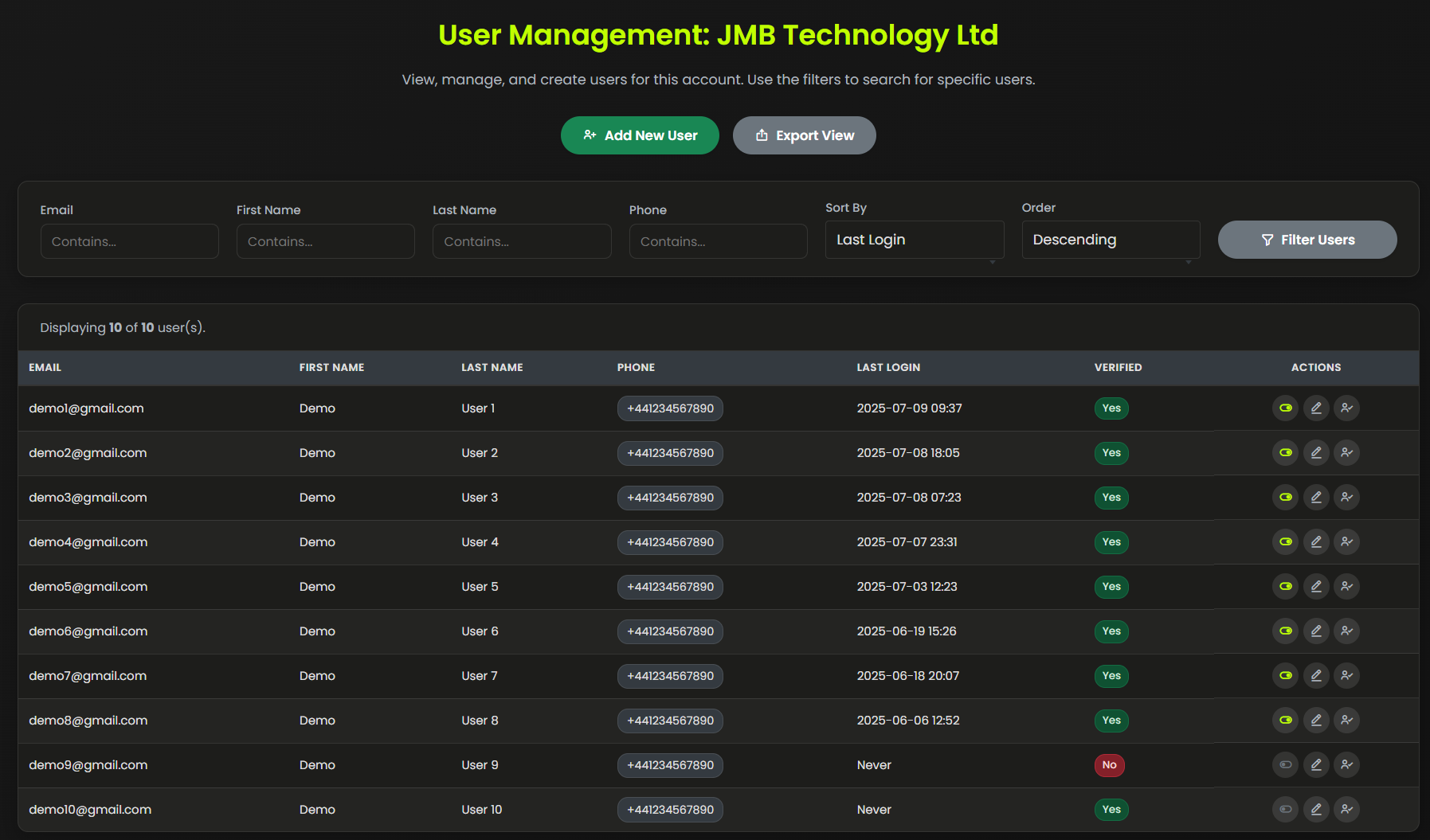
Task: Edit user demo2@gmail.com with the pencil icon
Action: click(1316, 453)
